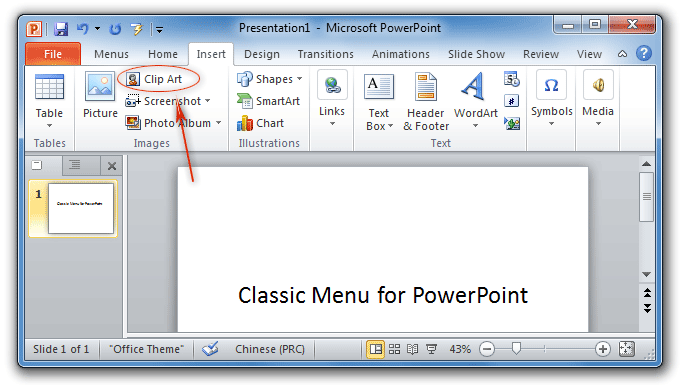Click the Save icon in Quick Access Toolbar
The width and height of the screenshot is (689, 385).
[x=61, y=29]
